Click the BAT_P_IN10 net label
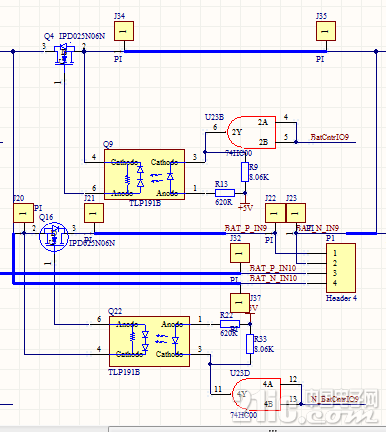 (273, 268)
